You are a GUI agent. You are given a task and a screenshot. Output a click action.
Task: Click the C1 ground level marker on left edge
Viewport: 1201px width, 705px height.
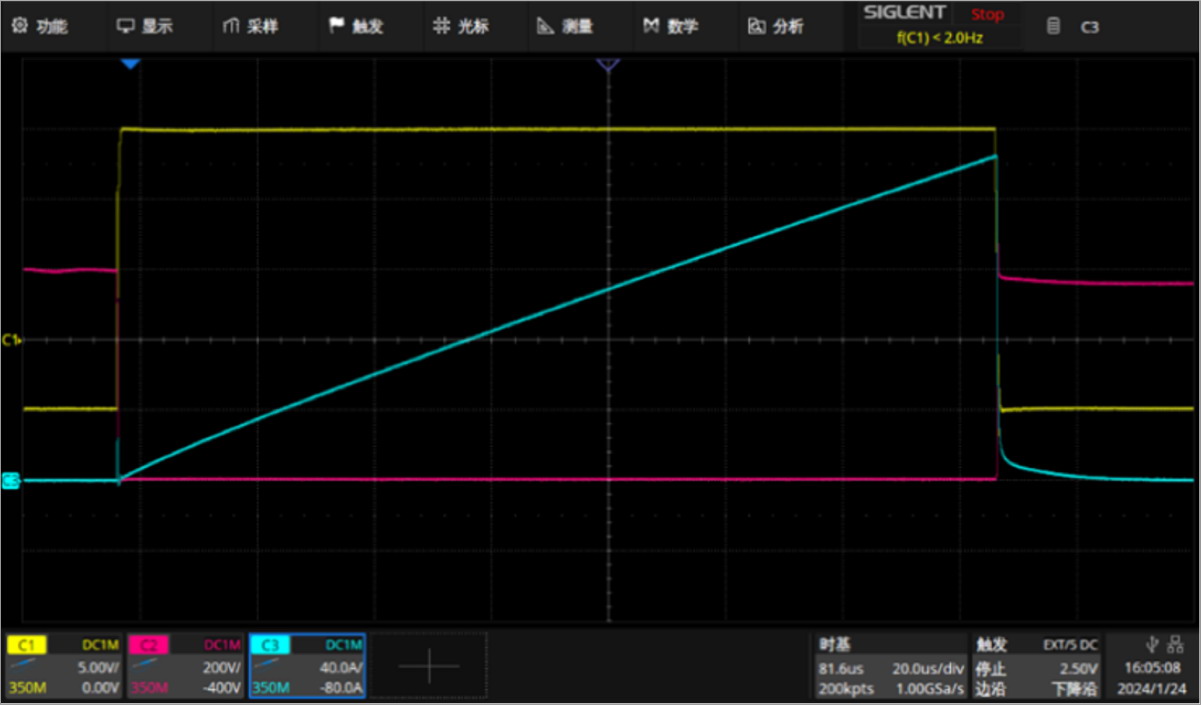(11, 340)
